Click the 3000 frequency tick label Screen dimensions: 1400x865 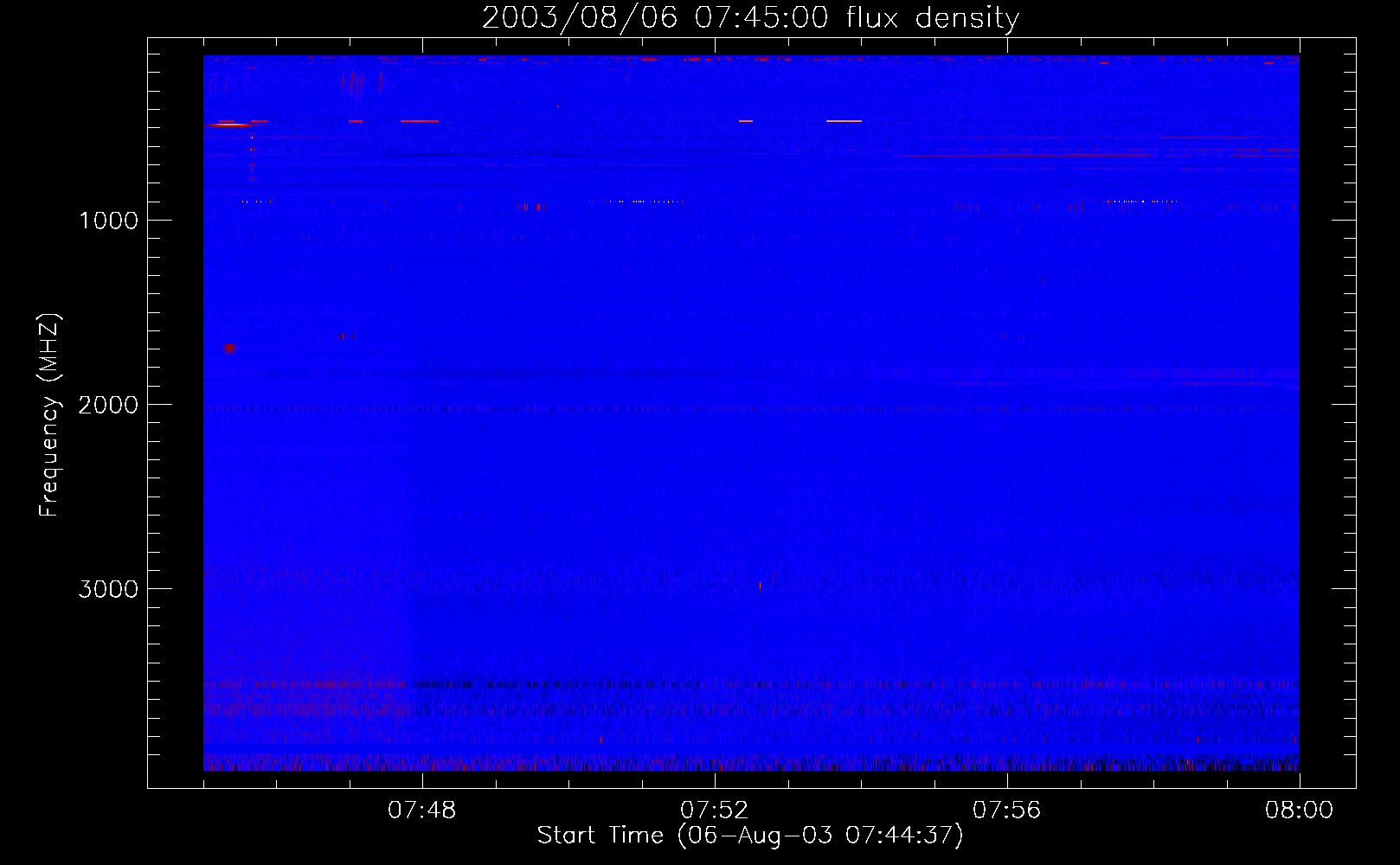click(x=108, y=589)
